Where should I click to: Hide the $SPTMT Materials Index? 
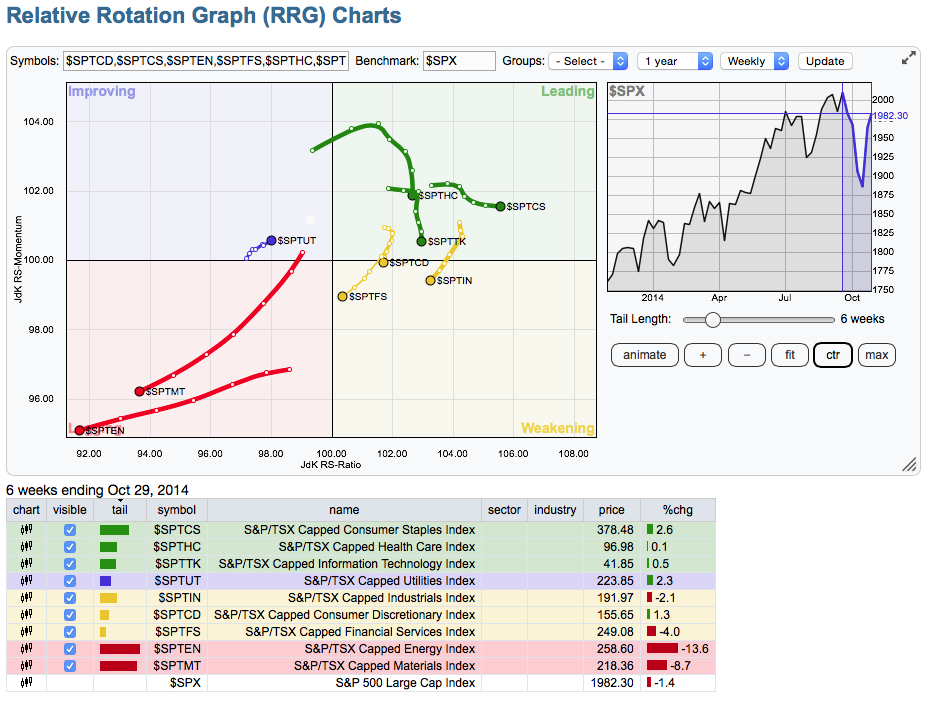point(70,666)
